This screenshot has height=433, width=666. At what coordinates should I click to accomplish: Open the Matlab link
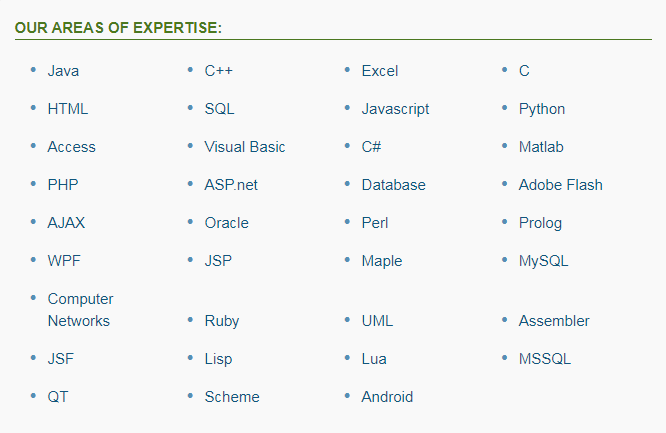point(541,147)
